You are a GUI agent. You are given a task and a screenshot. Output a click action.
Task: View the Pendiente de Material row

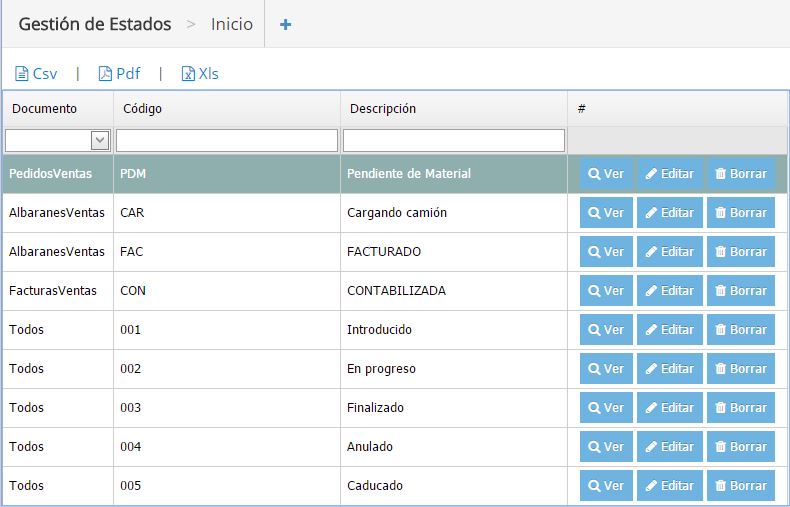click(x=606, y=174)
